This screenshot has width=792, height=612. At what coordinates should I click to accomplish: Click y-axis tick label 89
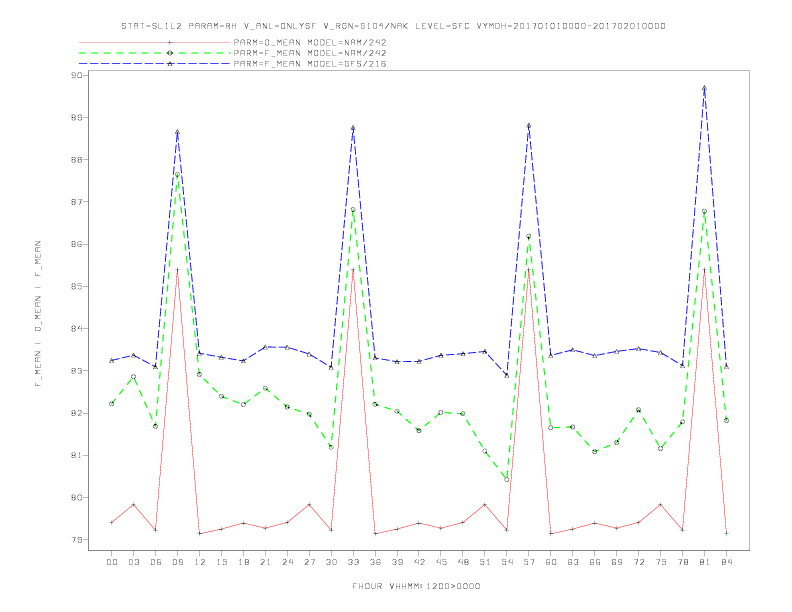[77, 118]
